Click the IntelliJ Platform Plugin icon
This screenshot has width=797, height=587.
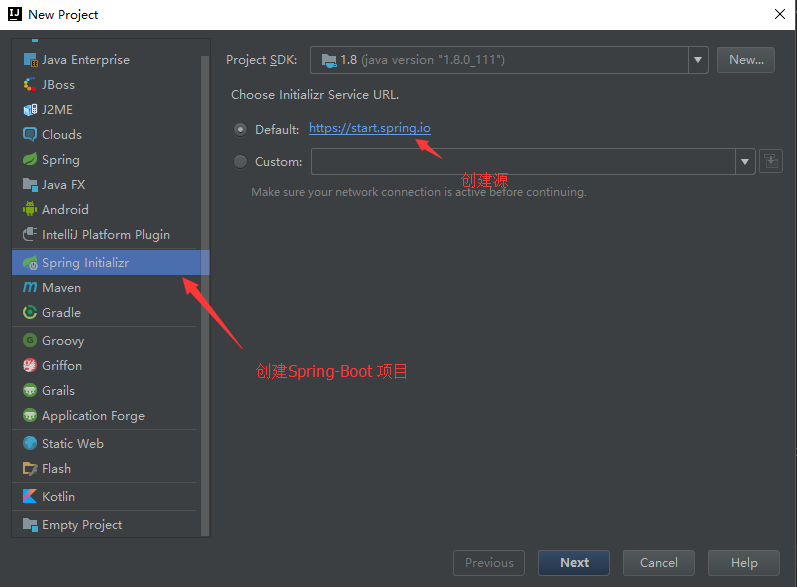tap(30, 234)
